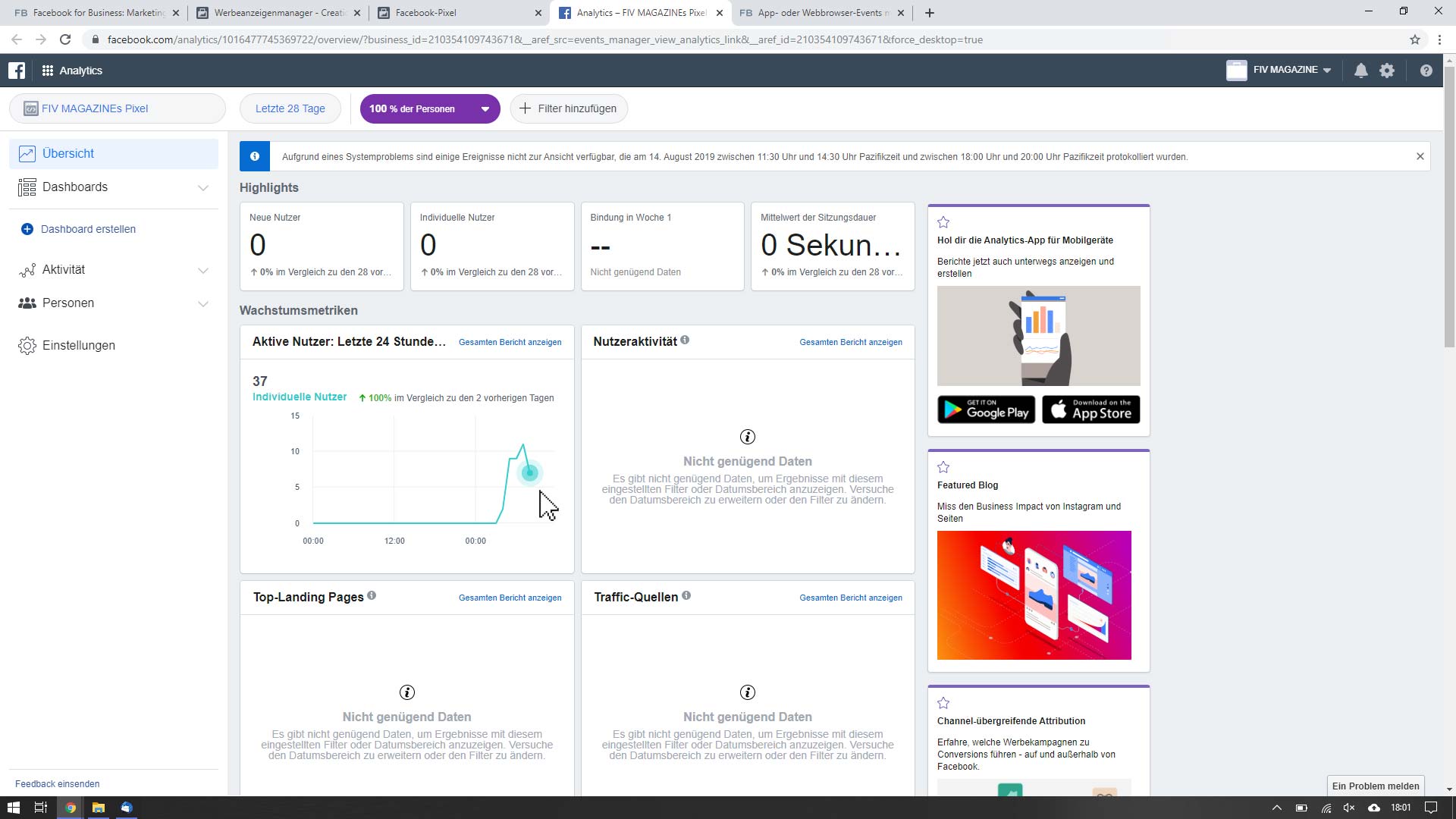
Task: Click the Nutzeraktivität info icon
Action: coord(685,340)
